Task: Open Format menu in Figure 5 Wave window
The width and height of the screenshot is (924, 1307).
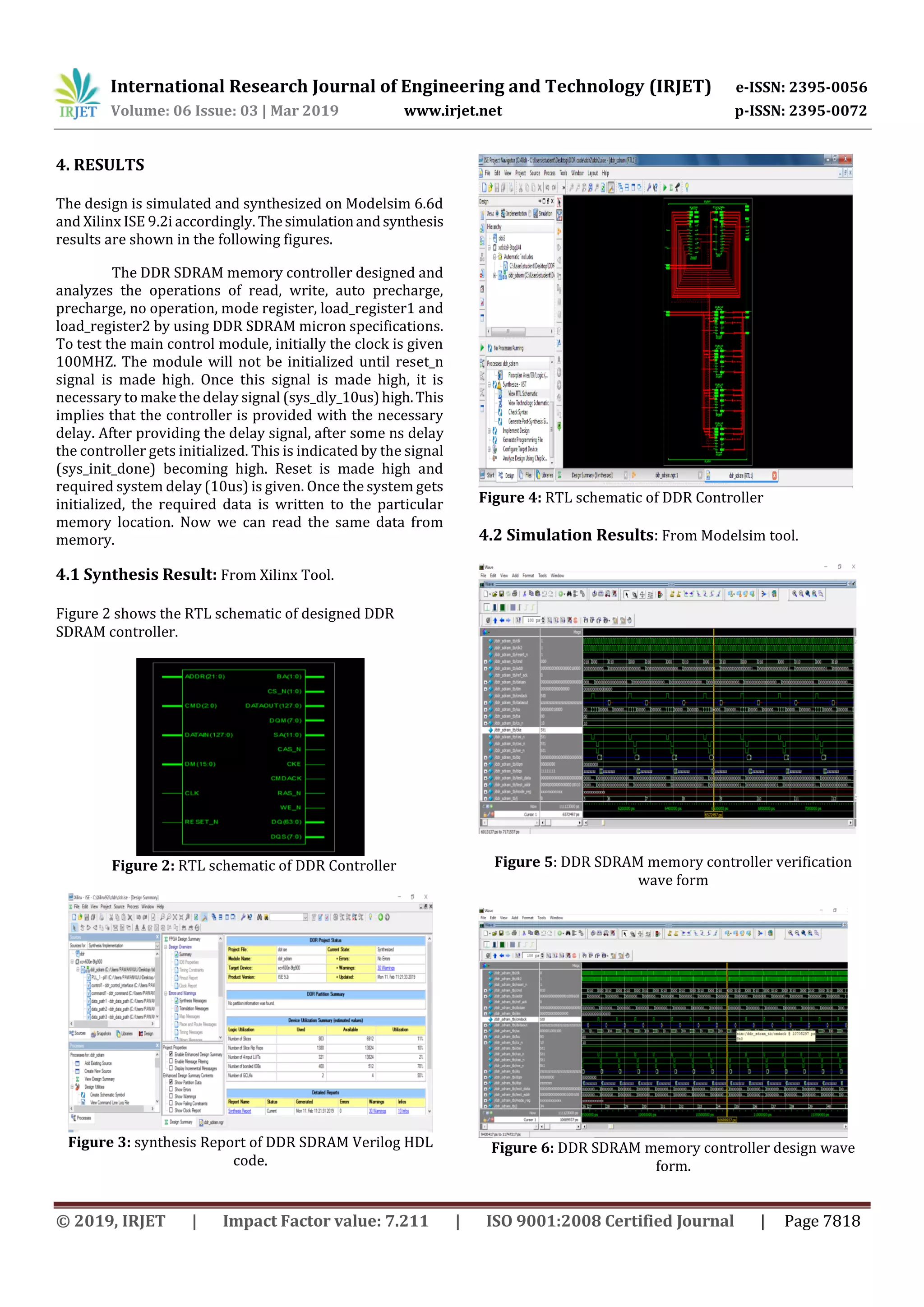Action: [528, 576]
